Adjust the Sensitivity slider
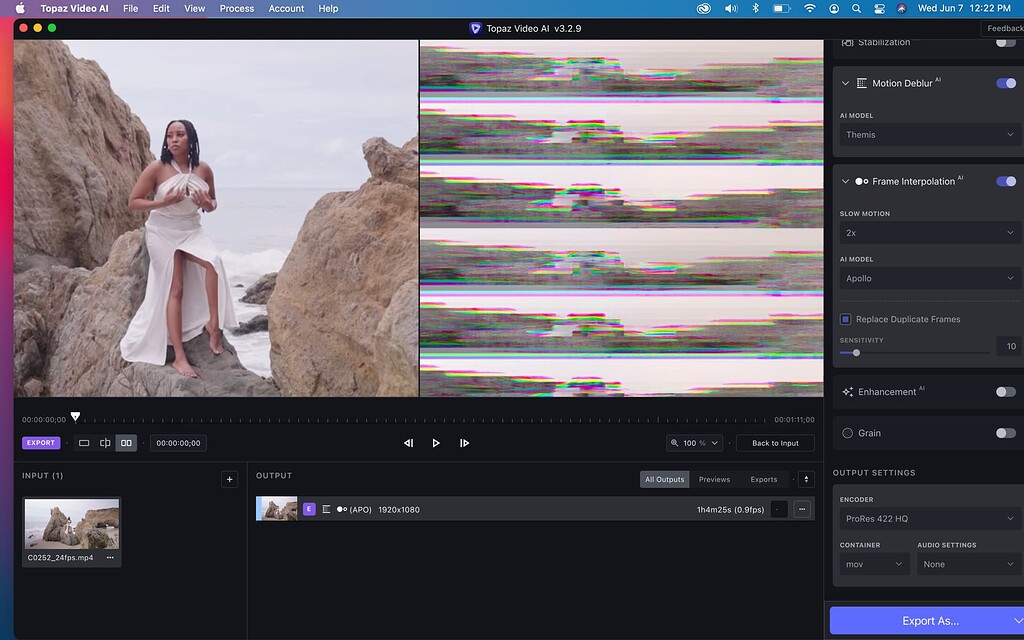This screenshot has height=640, width=1024. click(858, 352)
